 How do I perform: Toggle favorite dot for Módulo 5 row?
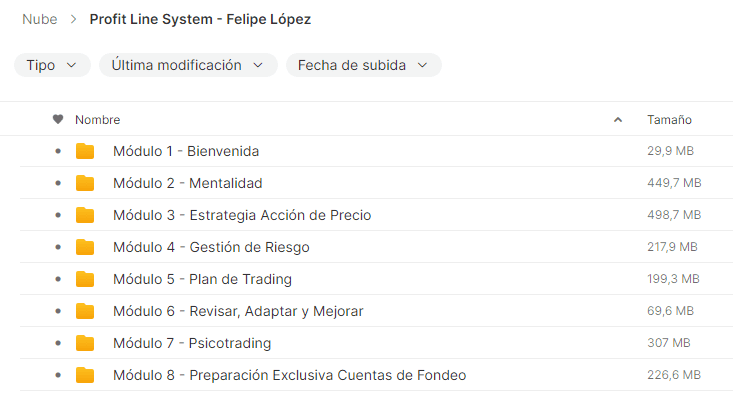click(x=58, y=279)
